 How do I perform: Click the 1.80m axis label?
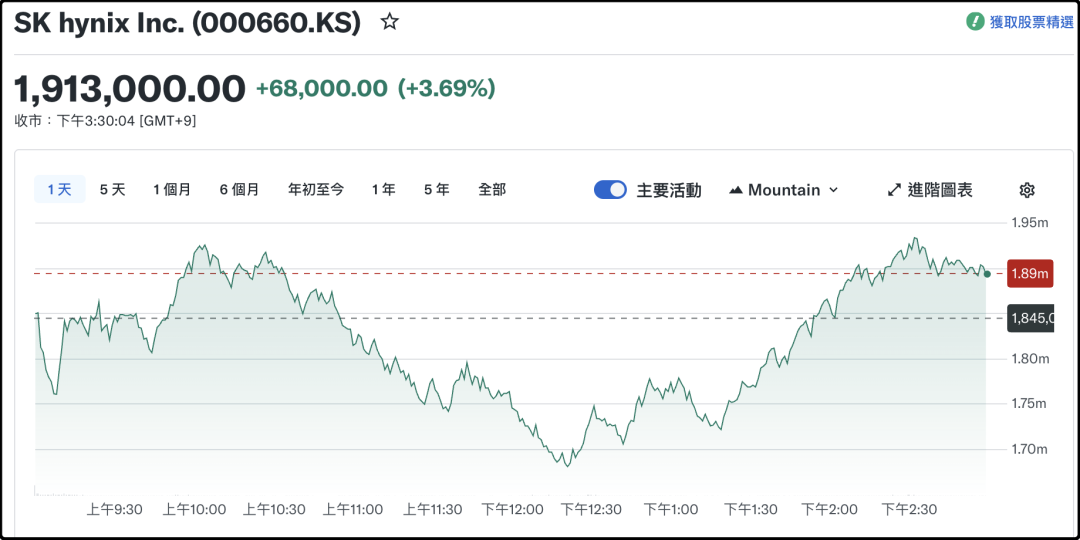(1030, 359)
